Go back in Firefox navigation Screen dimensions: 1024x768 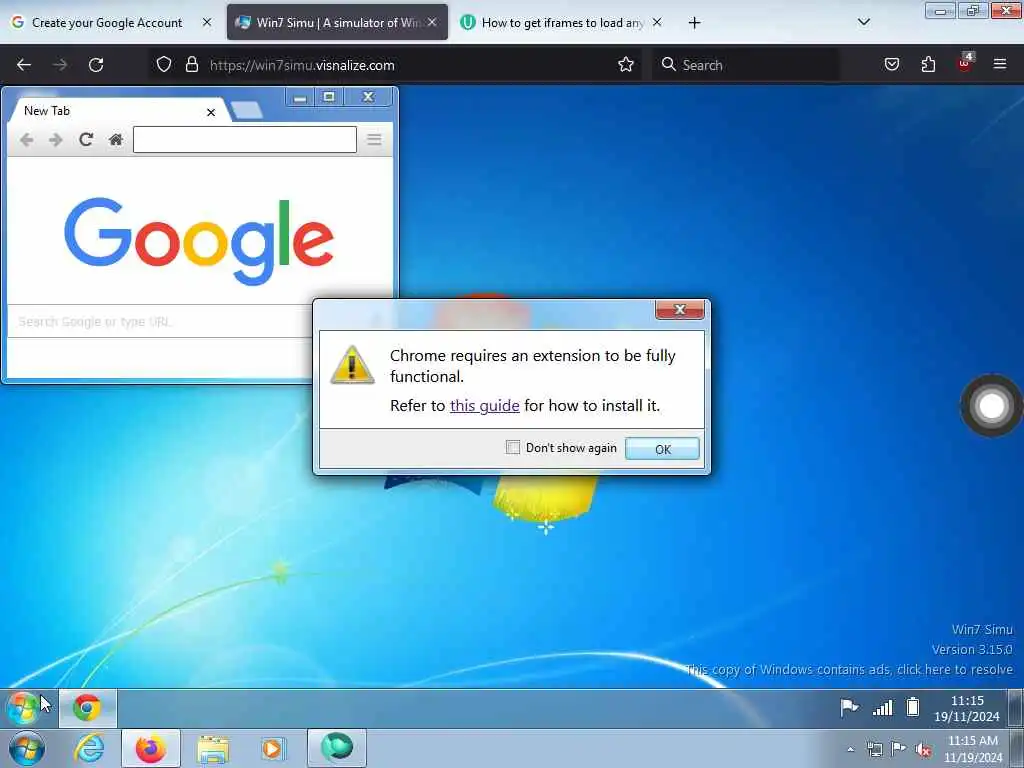coord(24,65)
